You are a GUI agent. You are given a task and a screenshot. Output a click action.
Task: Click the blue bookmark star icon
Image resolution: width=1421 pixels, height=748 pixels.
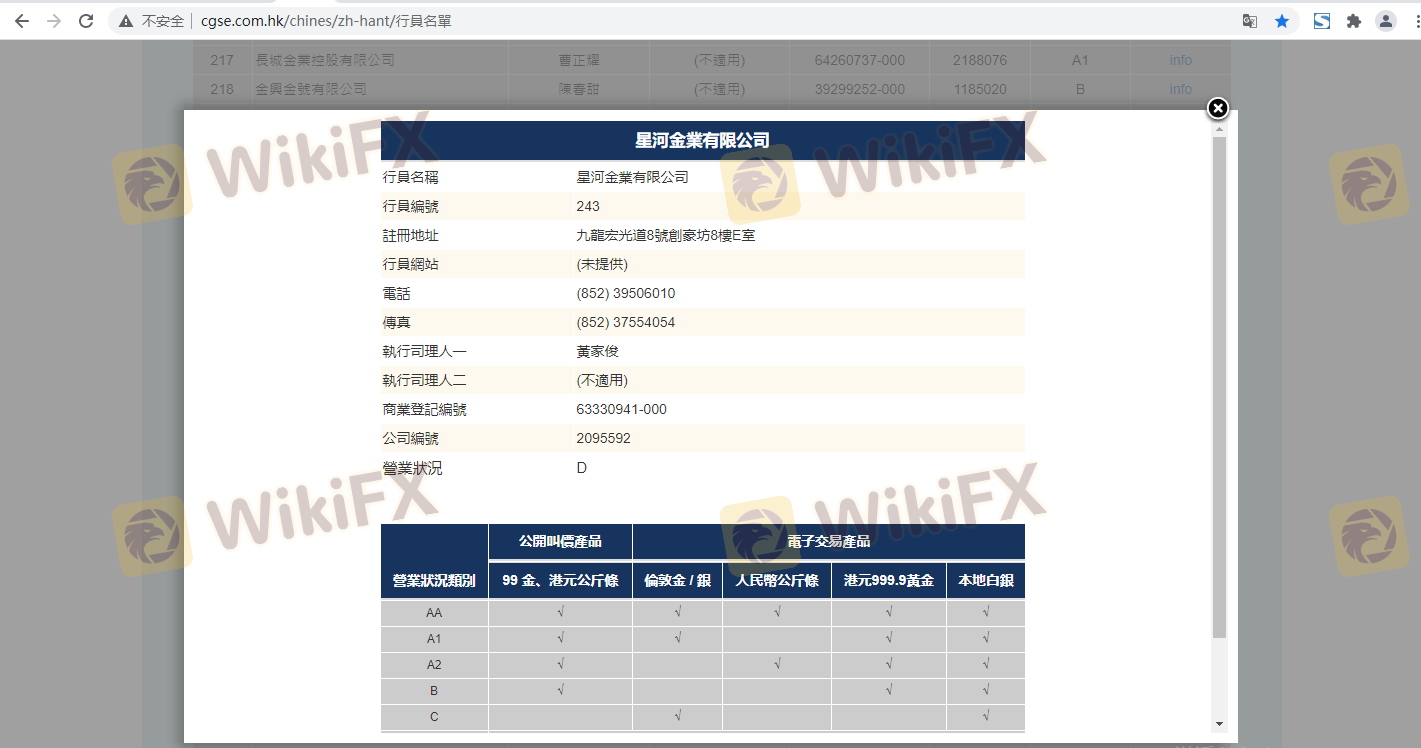1282,21
